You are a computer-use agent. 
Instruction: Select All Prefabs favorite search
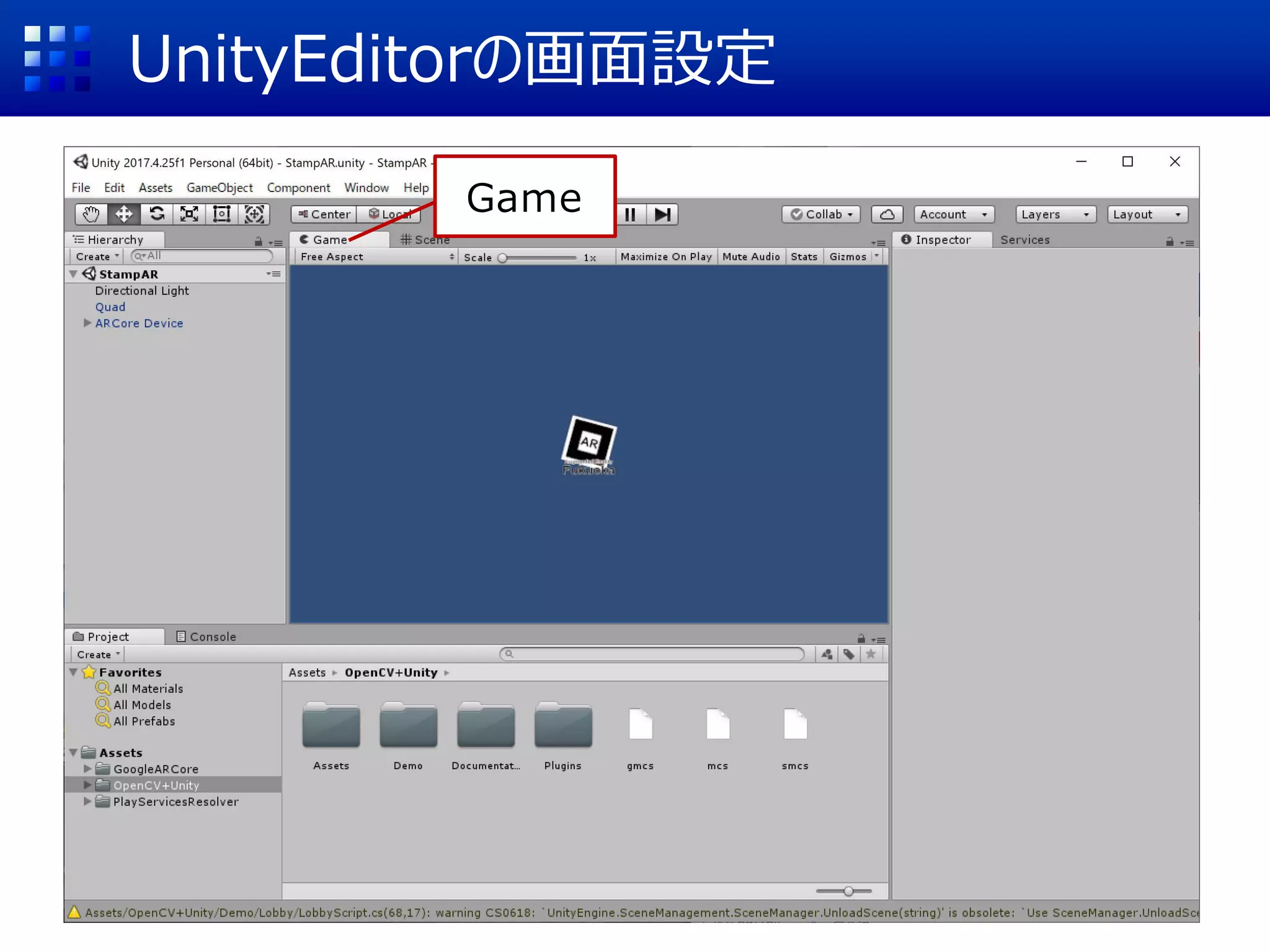(x=144, y=721)
